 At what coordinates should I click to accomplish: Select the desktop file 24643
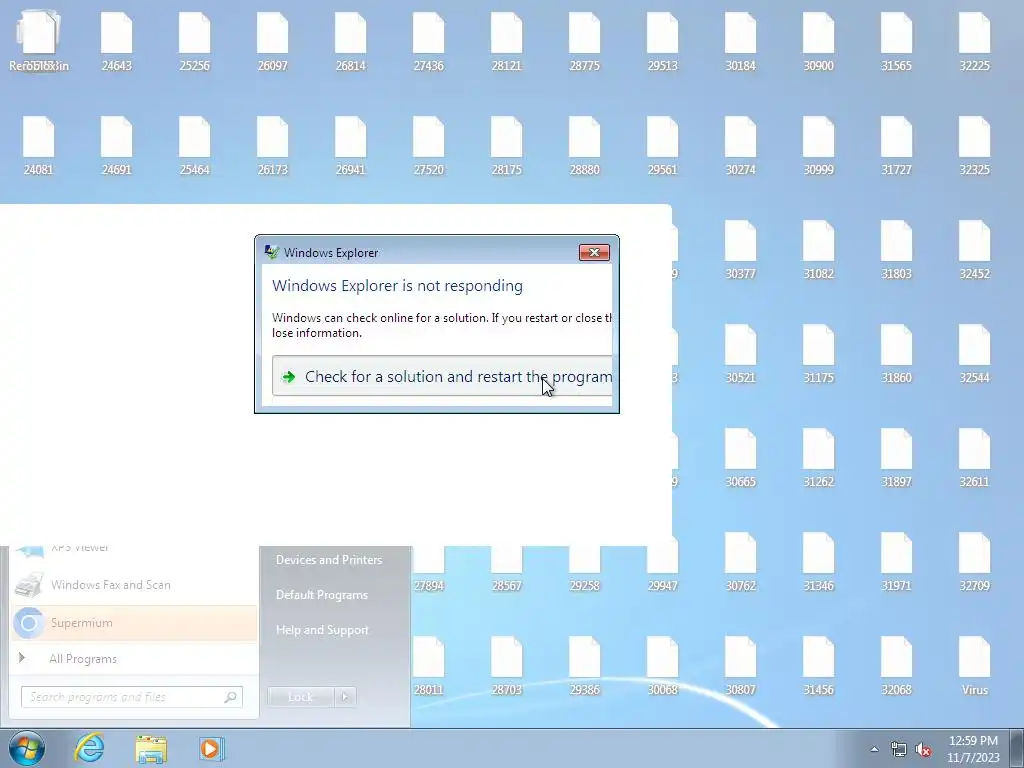116,42
